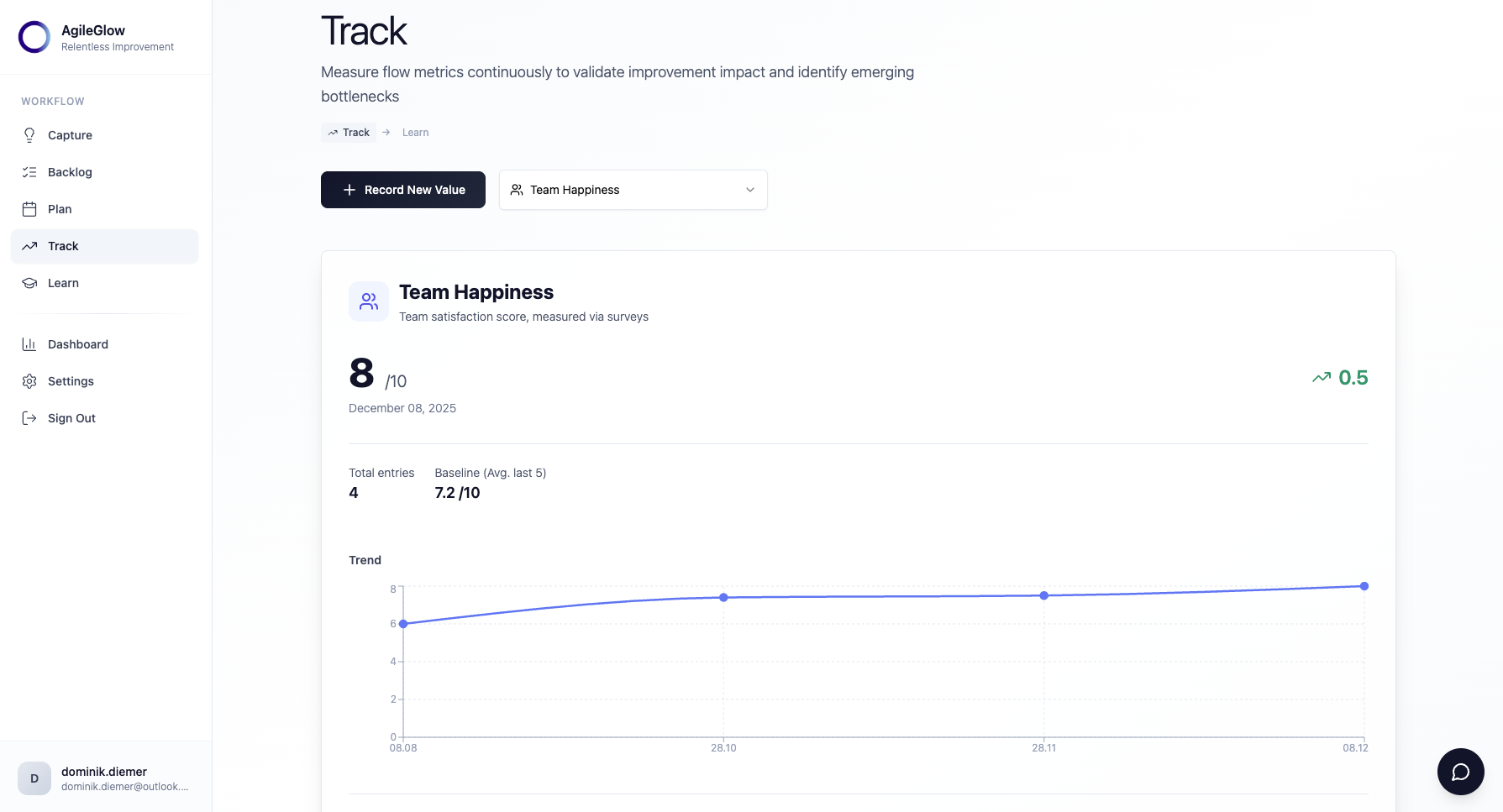Screen dimensions: 1503x812
Task: Click the Learn graduation cap icon
Action: [29, 283]
